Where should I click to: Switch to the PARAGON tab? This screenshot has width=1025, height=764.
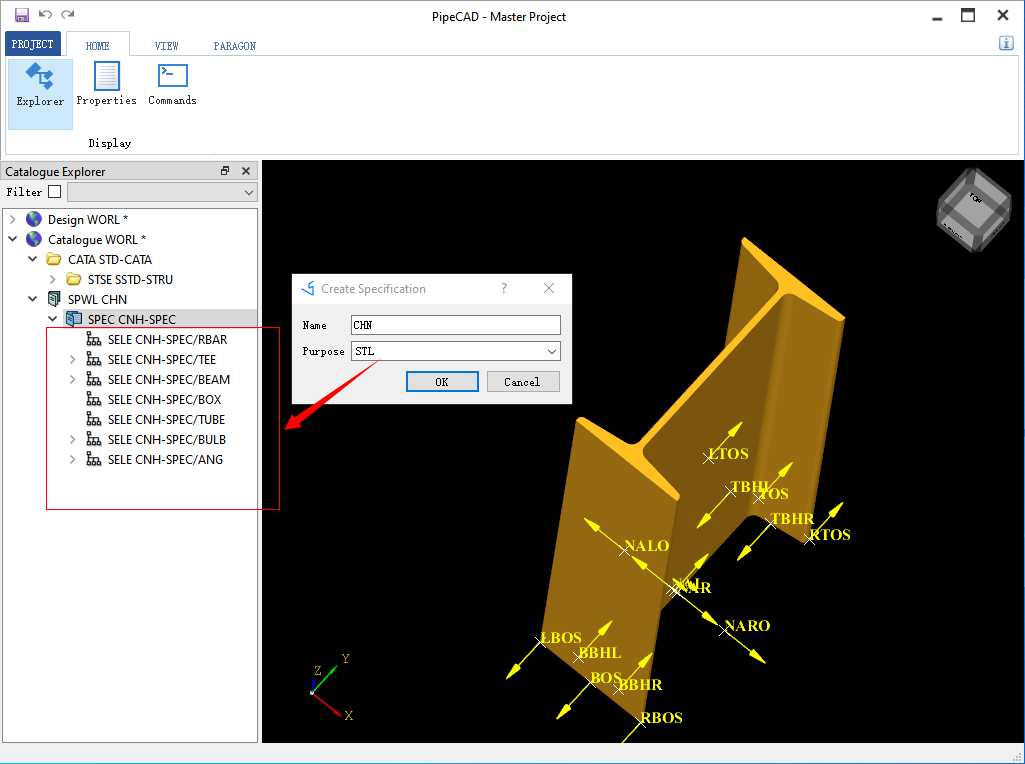[235, 46]
